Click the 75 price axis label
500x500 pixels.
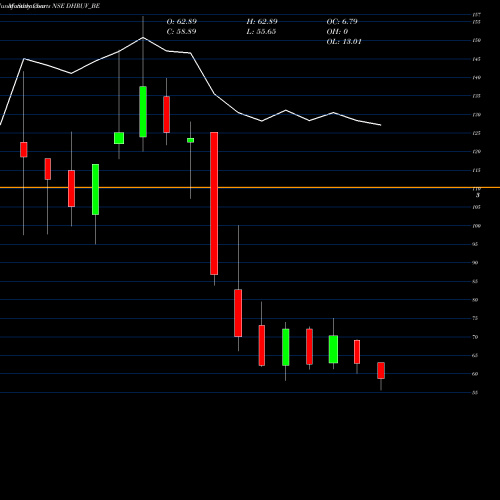475,318
